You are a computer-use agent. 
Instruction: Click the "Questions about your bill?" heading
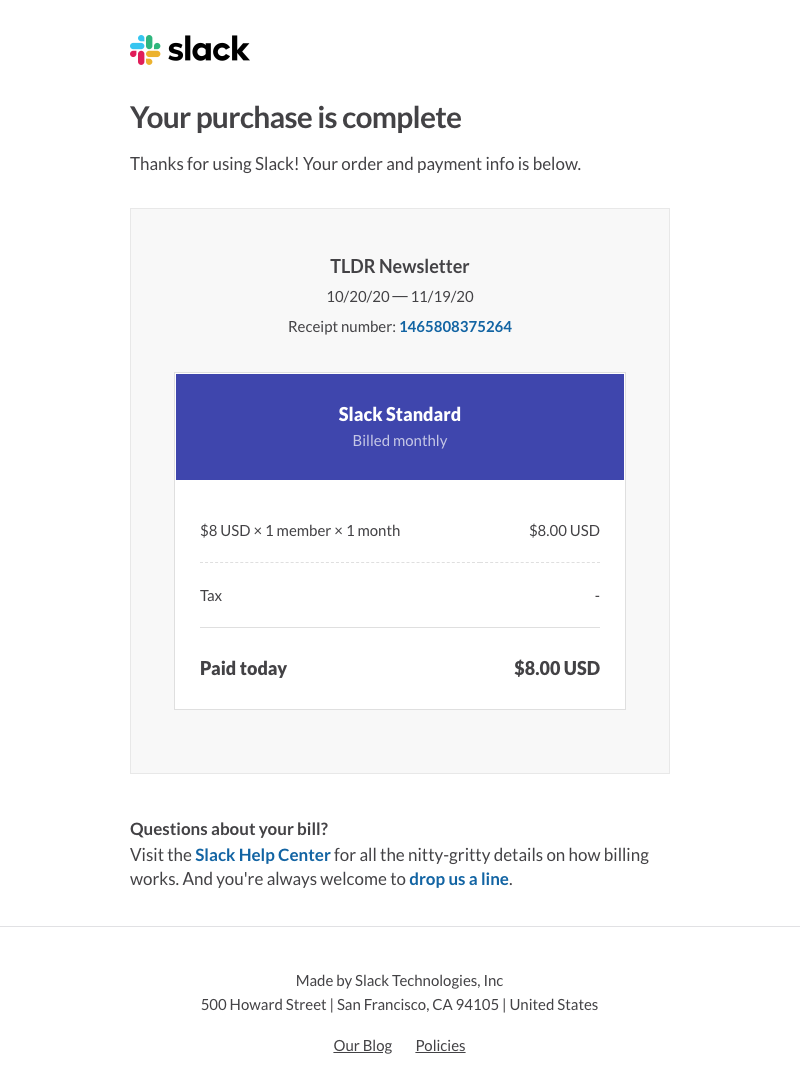(x=229, y=829)
